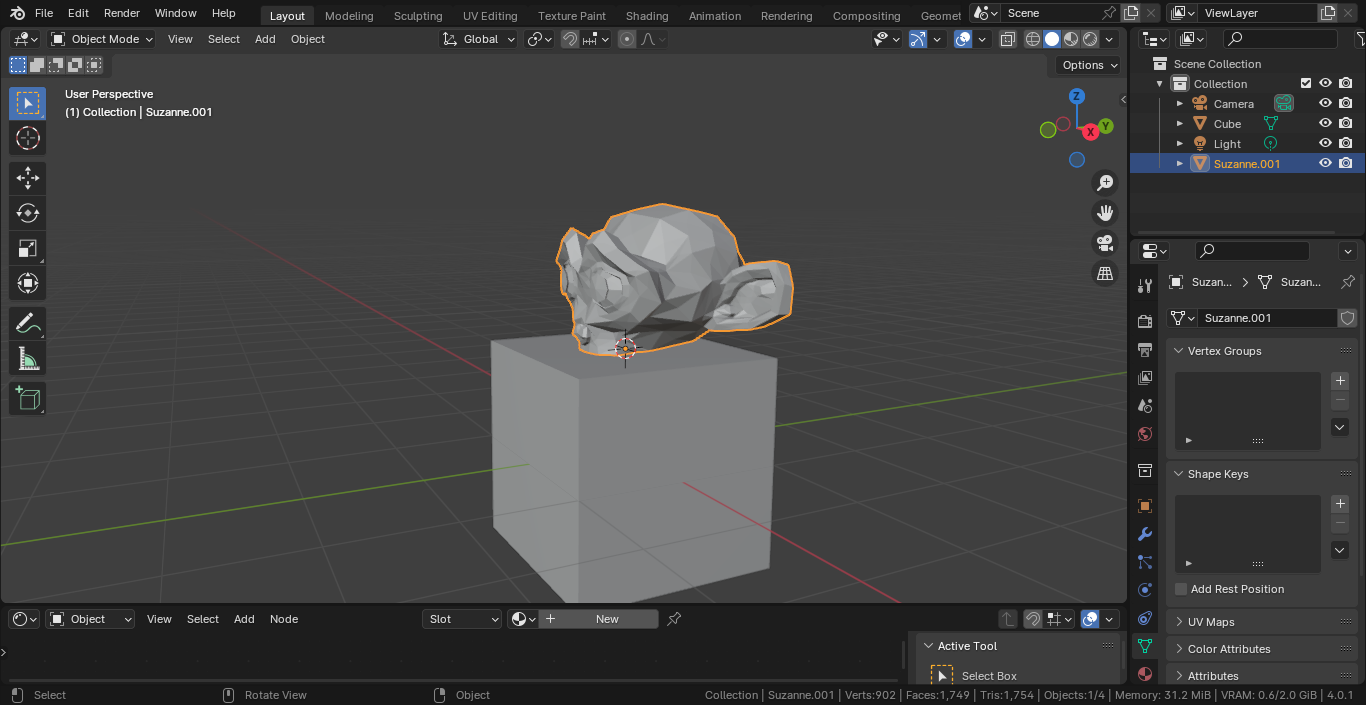The width and height of the screenshot is (1366, 705).
Task: Expand the UV Maps panel
Action: tap(1210, 622)
